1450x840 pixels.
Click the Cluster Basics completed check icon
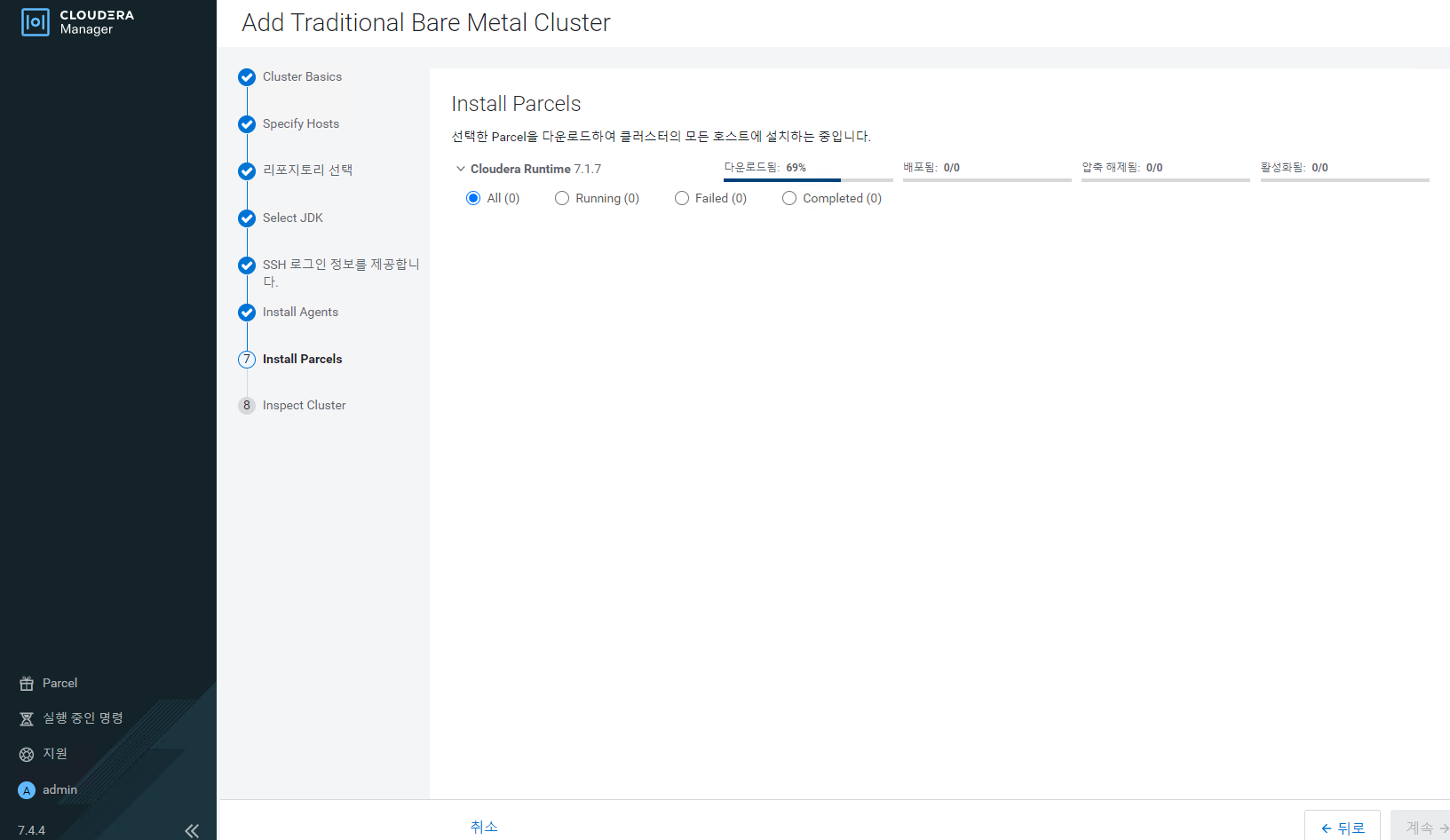(x=247, y=77)
